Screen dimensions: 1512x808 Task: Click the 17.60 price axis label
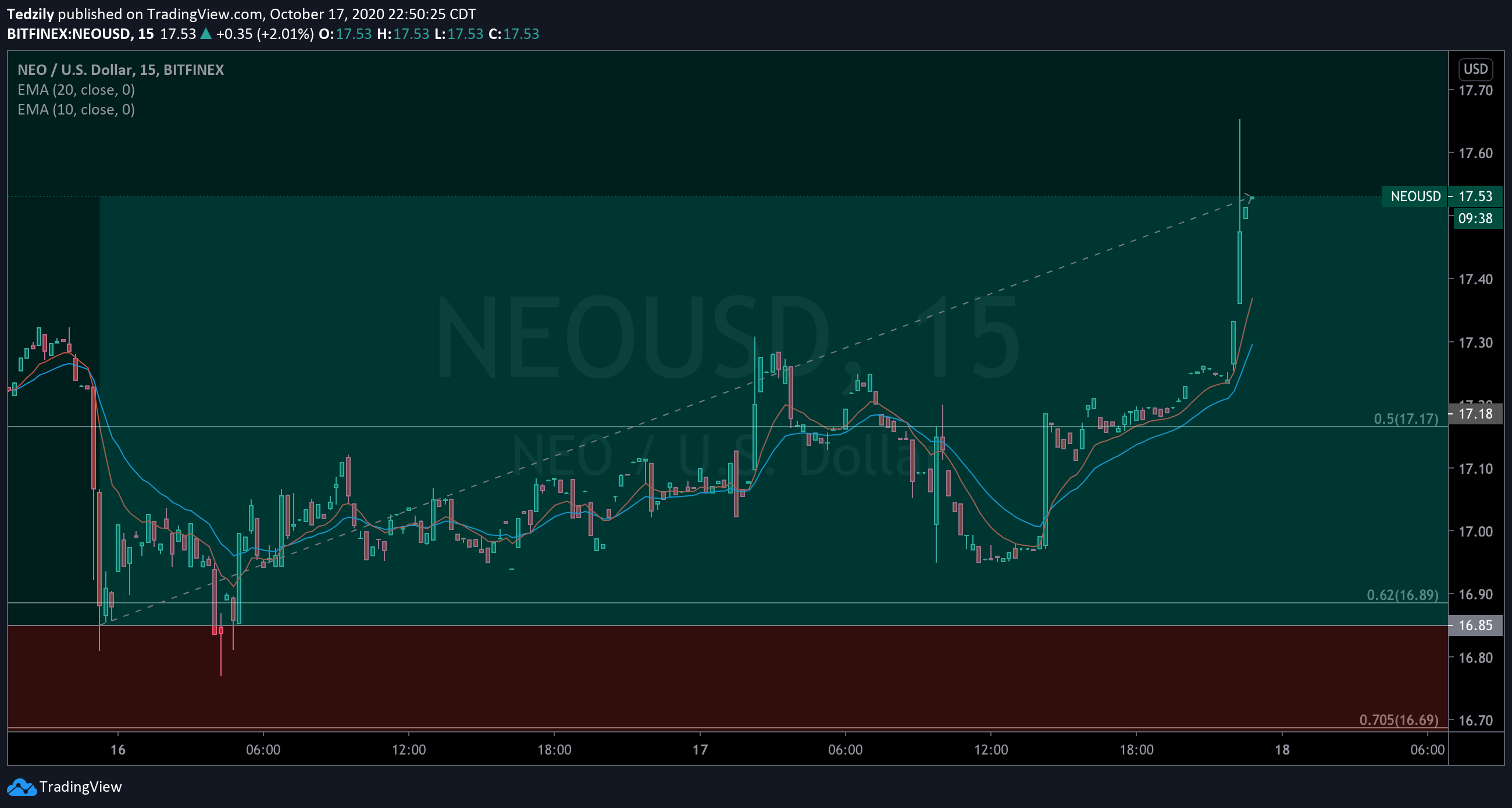pos(1475,153)
